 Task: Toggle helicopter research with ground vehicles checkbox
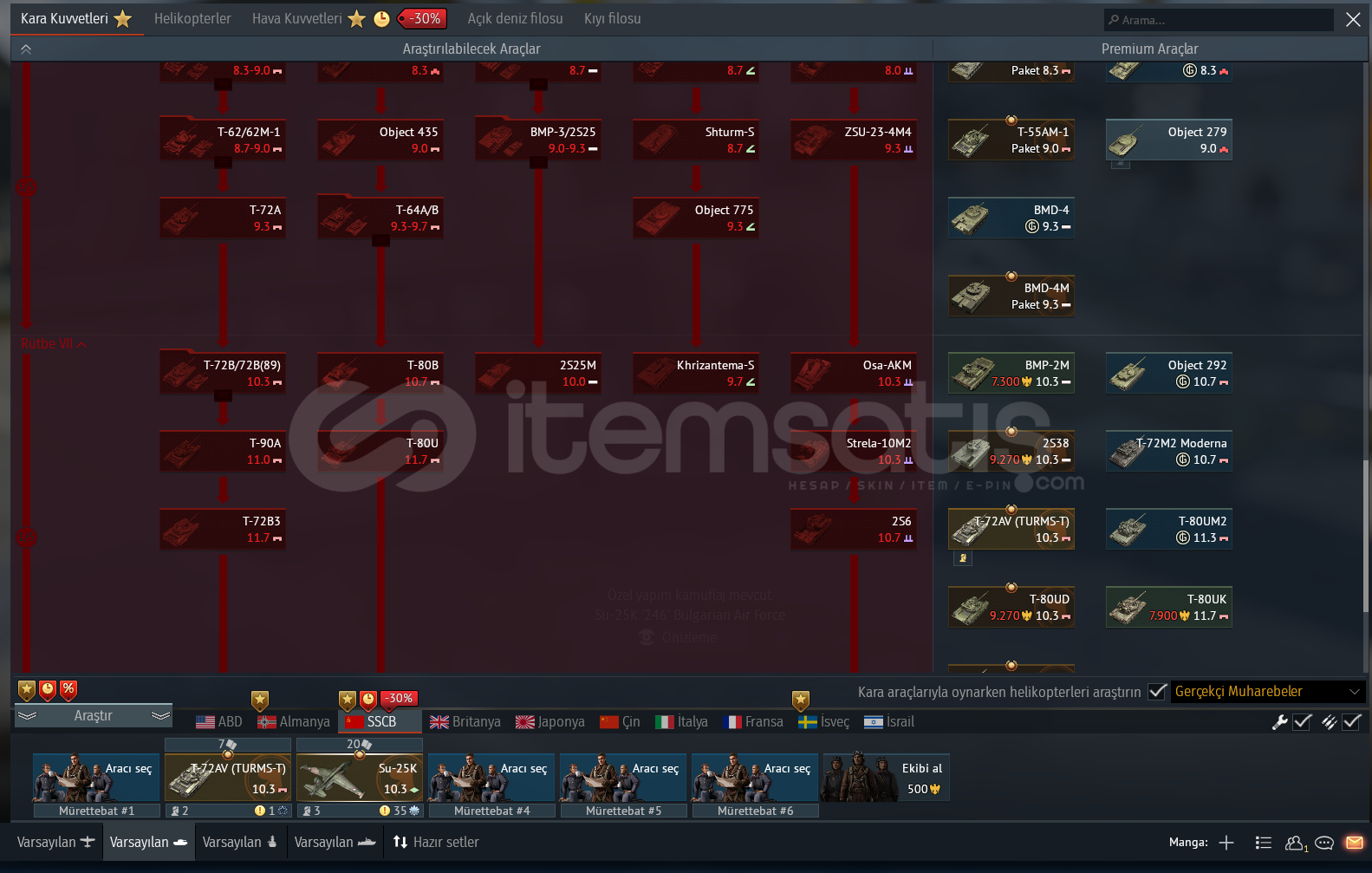point(1157,691)
